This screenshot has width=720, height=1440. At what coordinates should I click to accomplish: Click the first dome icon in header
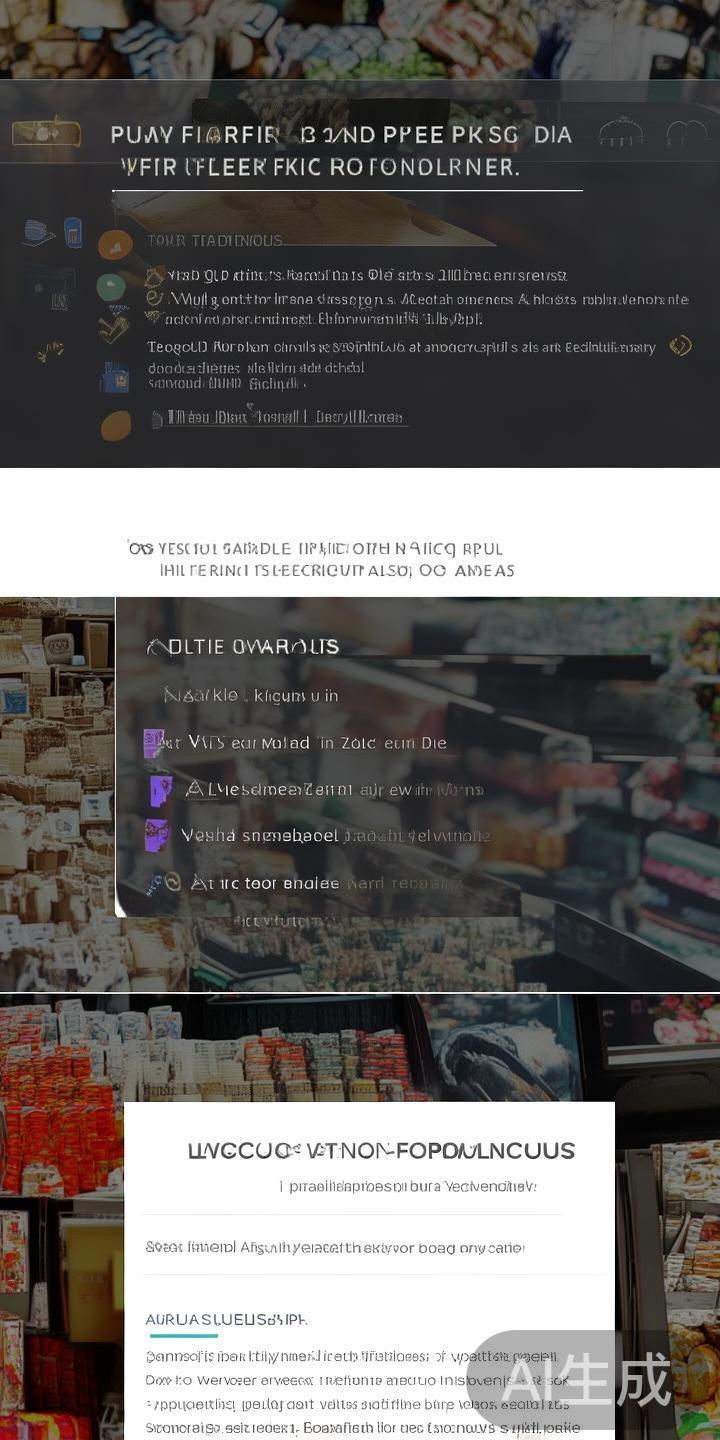(x=620, y=132)
